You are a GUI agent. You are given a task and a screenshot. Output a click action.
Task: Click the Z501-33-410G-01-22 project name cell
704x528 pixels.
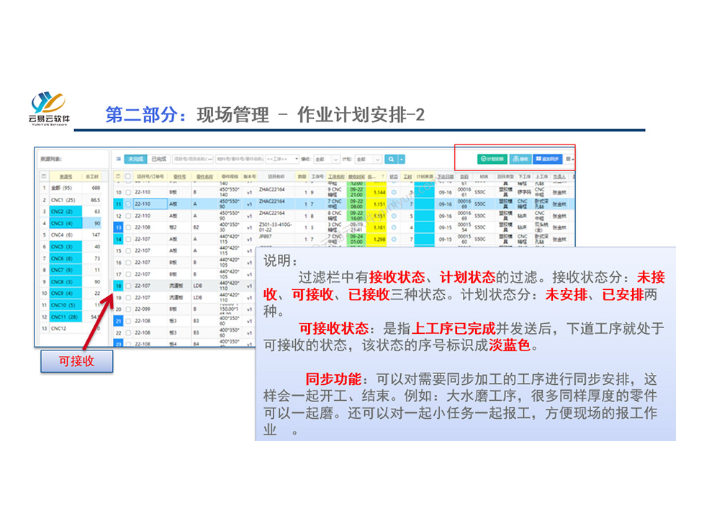pos(275,227)
